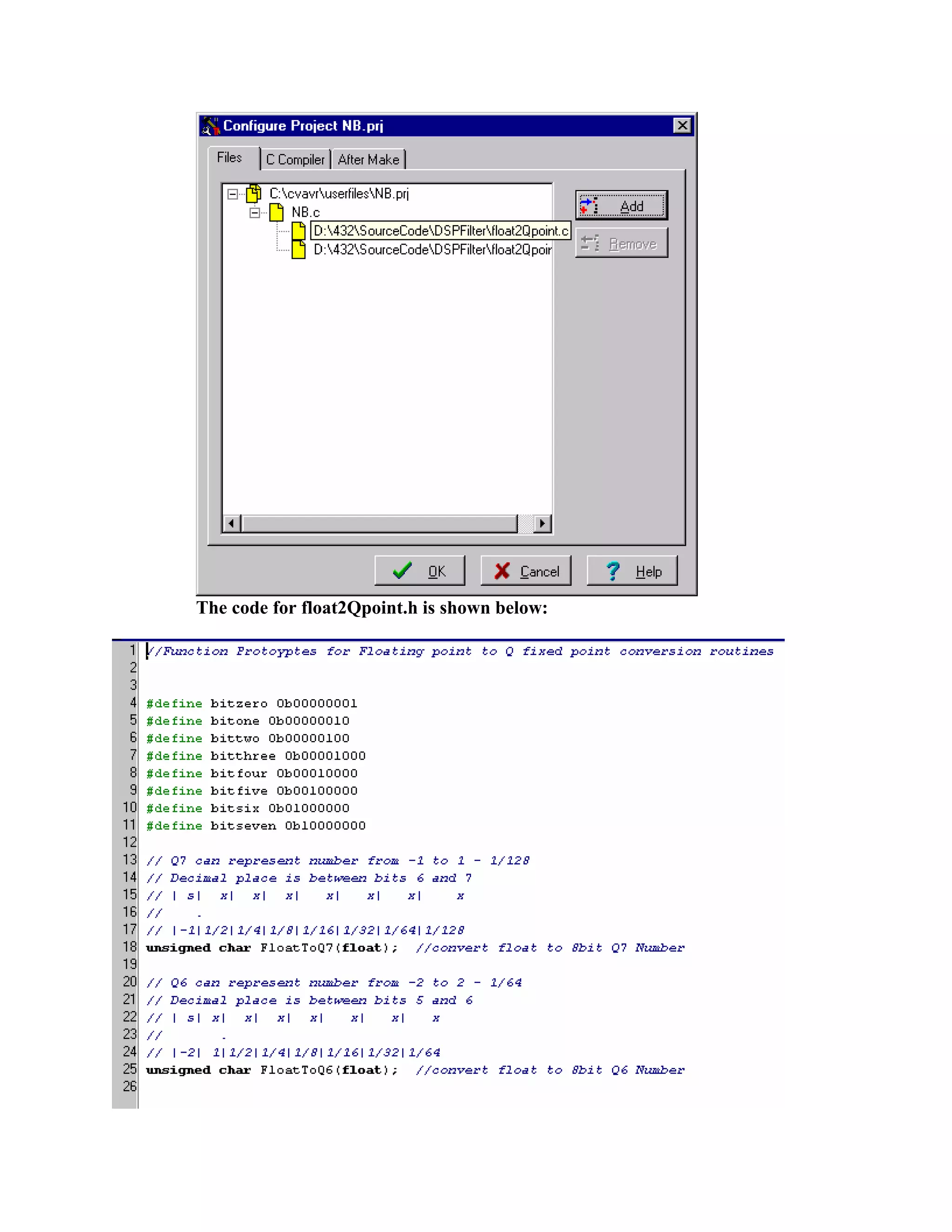This screenshot has width=952, height=1232.
Task: Click the file list's right scroll arrow
Action: 542,523
